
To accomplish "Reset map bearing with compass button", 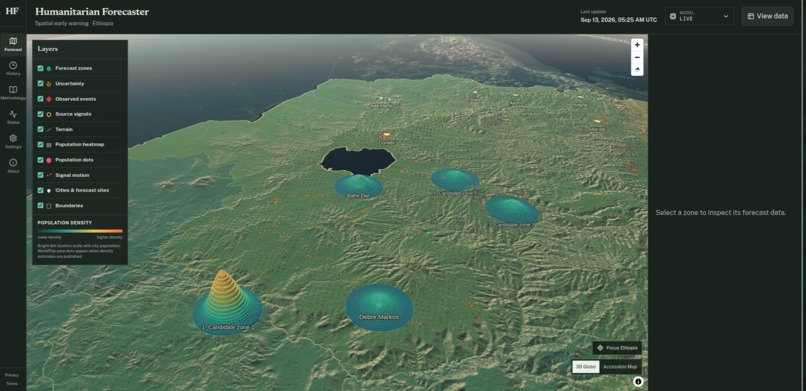I will pyautogui.click(x=637, y=69).
